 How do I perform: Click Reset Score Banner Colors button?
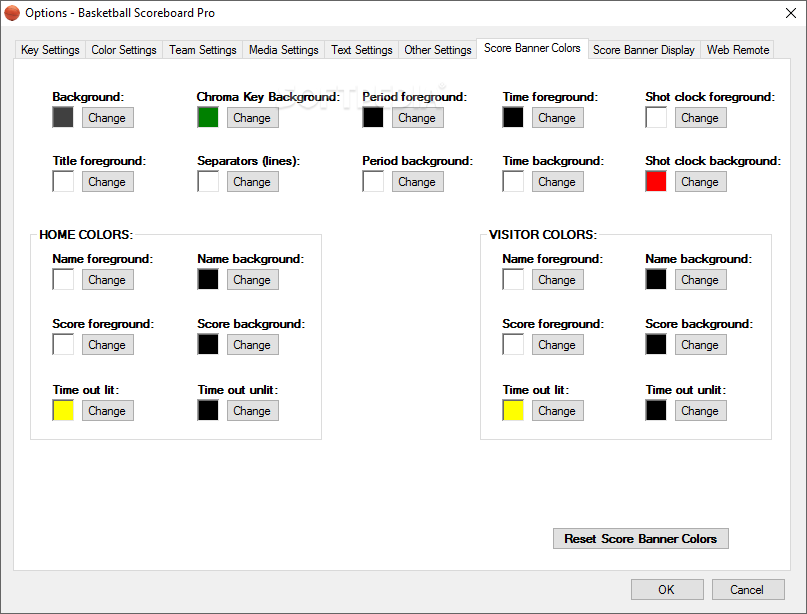(641, 538)
